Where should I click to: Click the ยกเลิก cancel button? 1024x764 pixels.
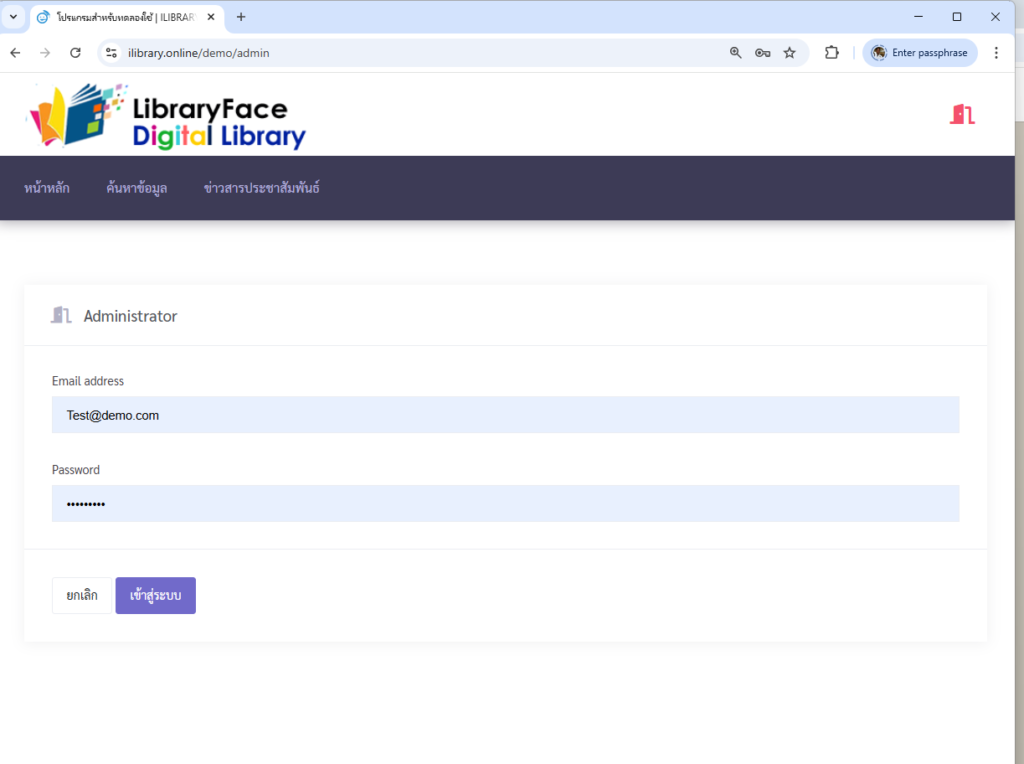click(x=82, y=596)
